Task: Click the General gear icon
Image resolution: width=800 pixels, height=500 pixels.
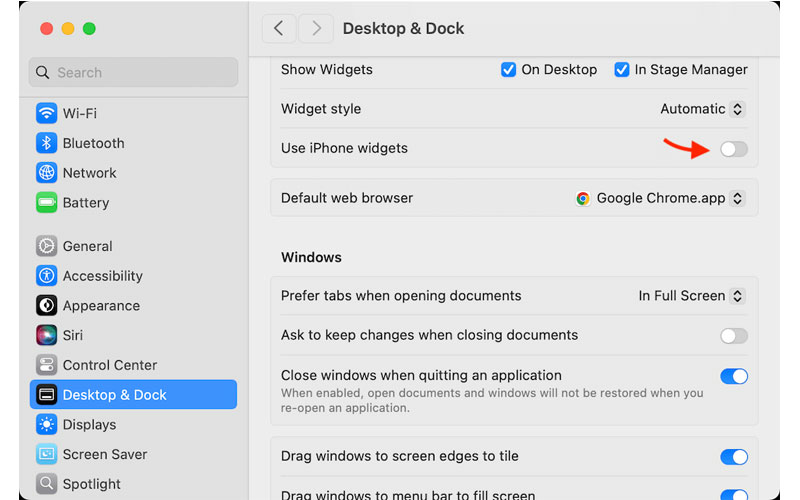Action: [46, 246]
